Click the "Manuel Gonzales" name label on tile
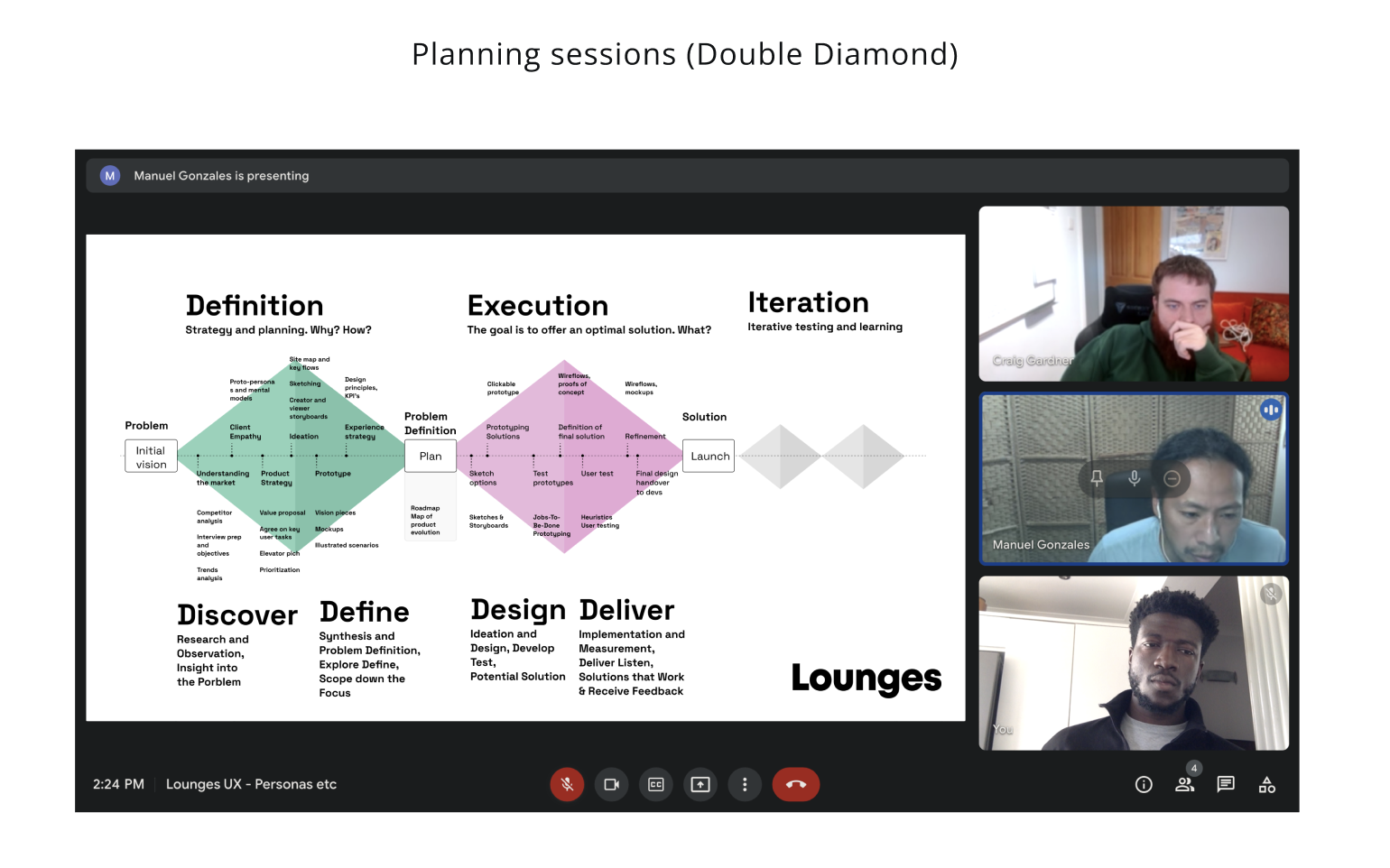The height and width of the screenshot is (868, 1390). [x=1041, y=545]
